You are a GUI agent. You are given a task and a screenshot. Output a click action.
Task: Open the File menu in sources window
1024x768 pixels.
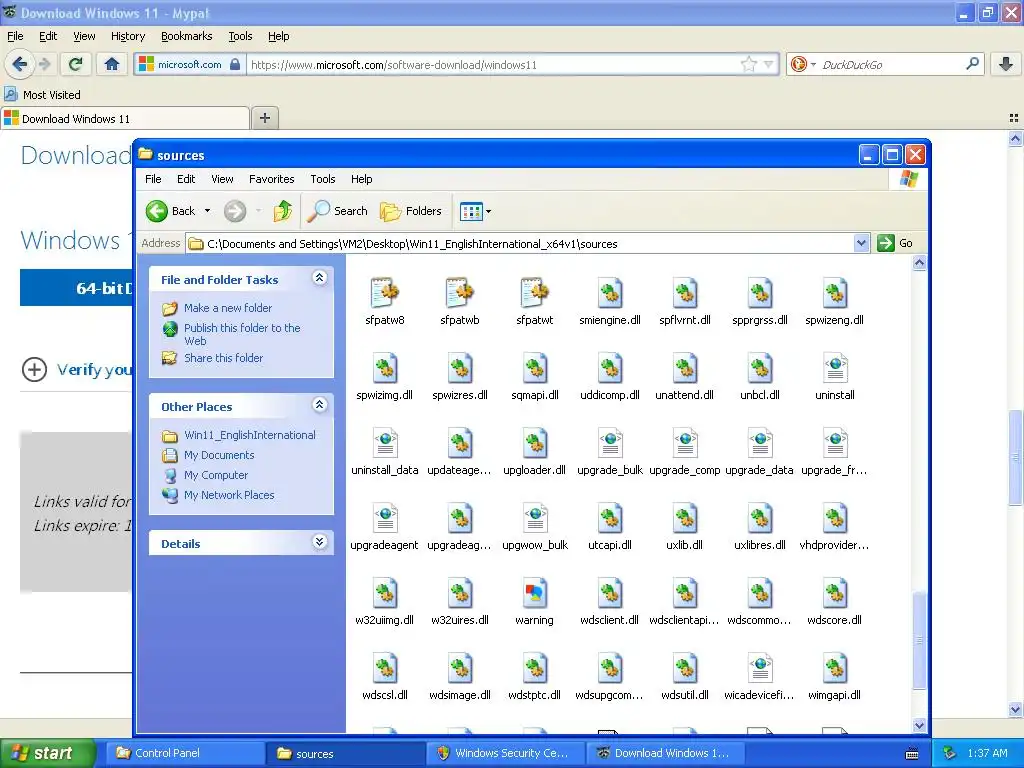pyautogui.click(x=153, y=179)
